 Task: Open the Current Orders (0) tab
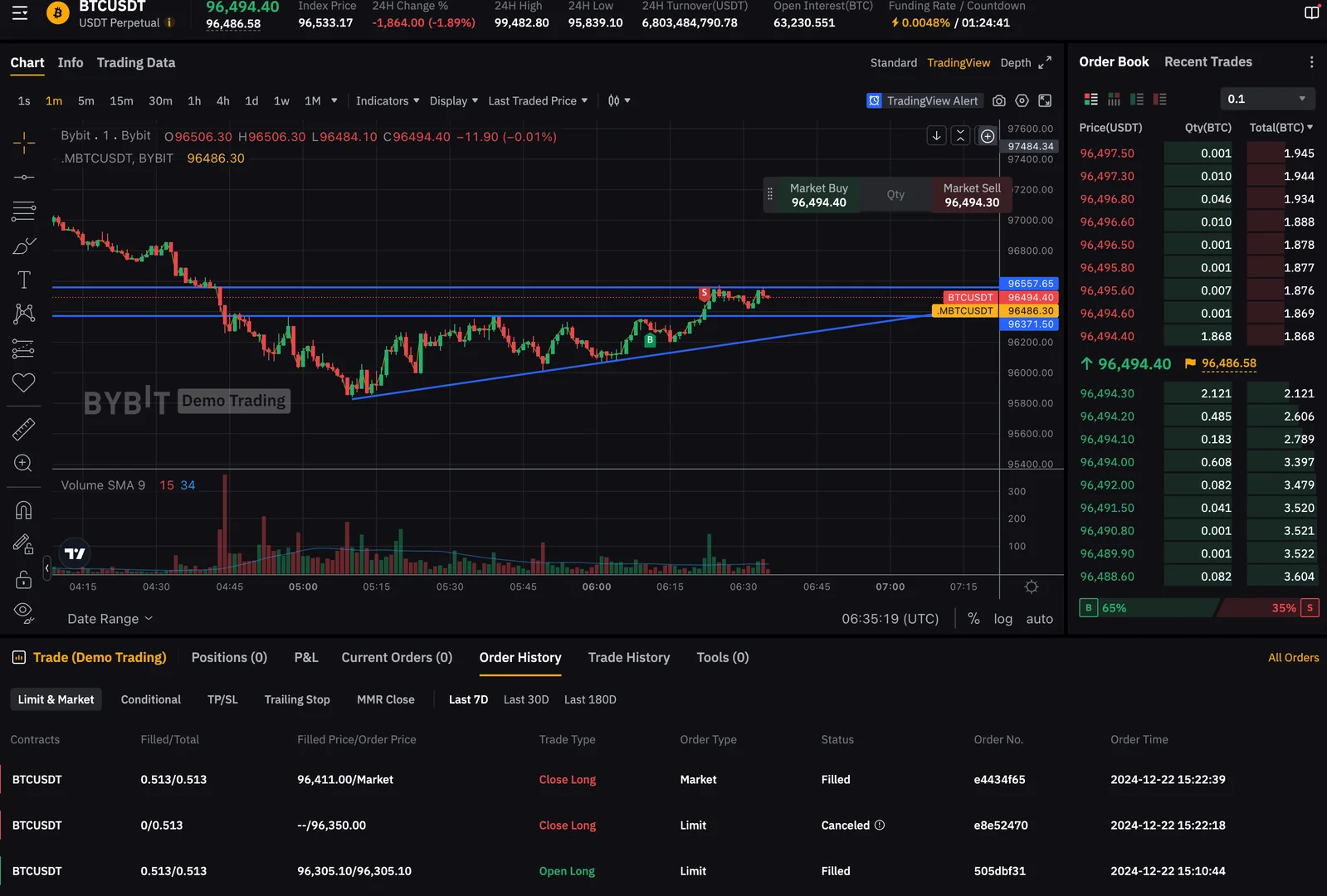tap(397, 657)
